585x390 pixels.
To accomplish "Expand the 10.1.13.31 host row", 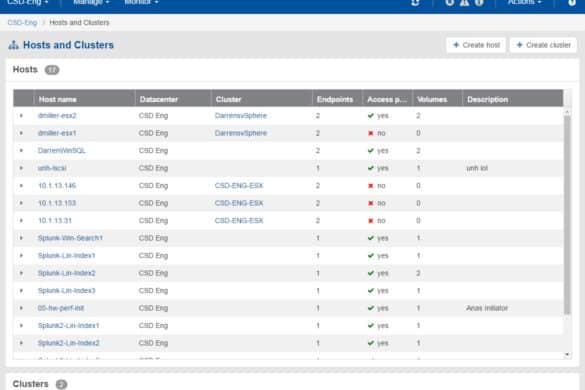I will [x=21, y=221].
